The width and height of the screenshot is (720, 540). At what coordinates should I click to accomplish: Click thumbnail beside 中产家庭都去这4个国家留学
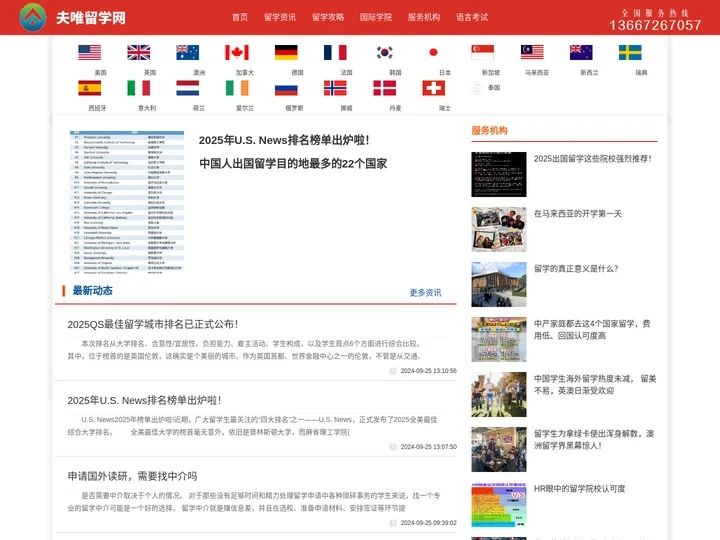(x=499, y=339)
